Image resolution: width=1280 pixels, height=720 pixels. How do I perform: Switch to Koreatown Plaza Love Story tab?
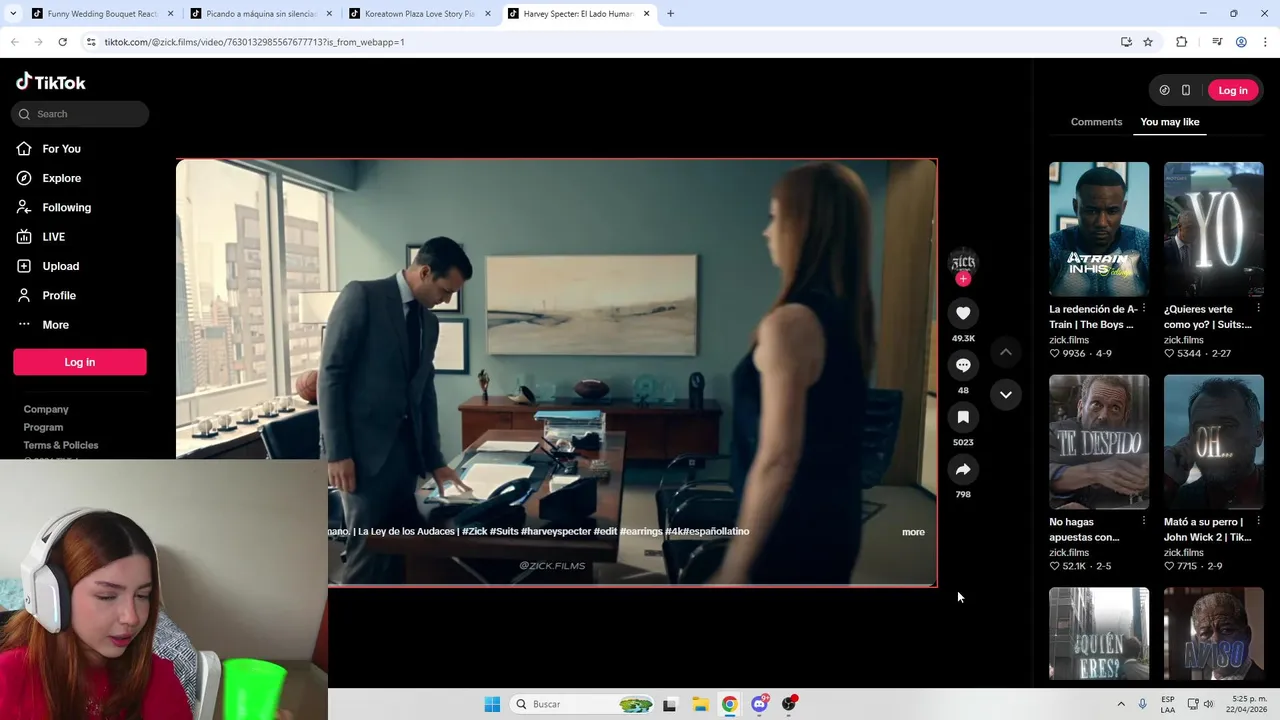tap(420, 14)
